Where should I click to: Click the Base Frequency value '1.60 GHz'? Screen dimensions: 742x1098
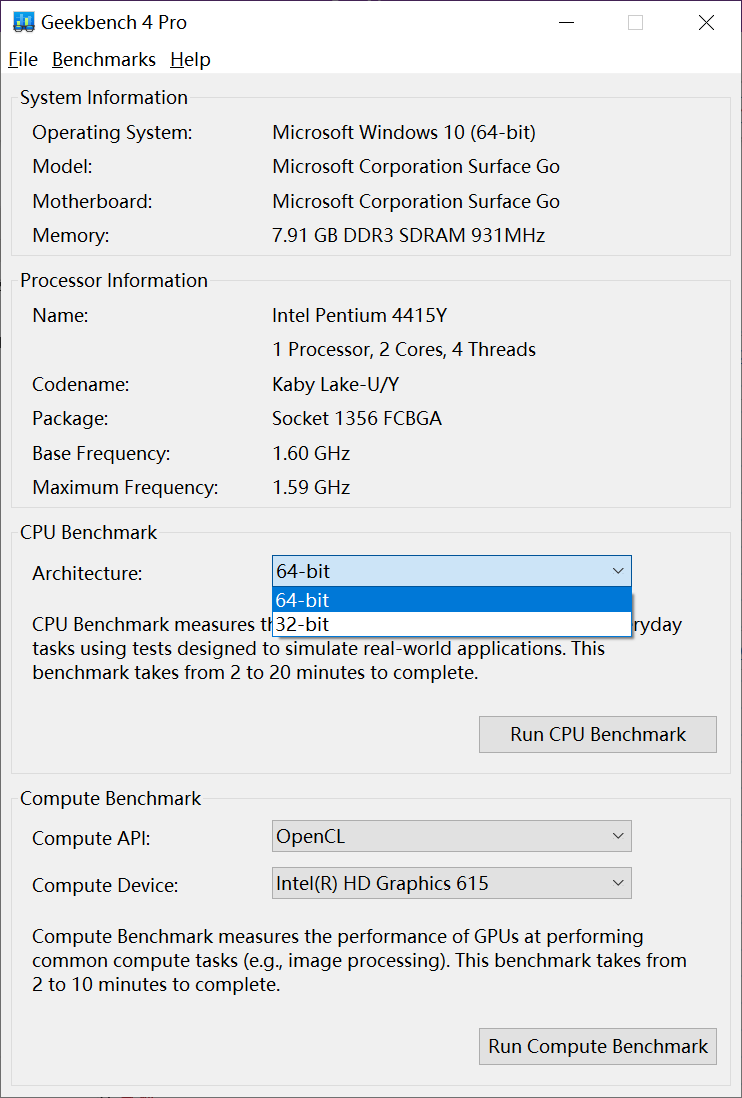pos(311,454)
